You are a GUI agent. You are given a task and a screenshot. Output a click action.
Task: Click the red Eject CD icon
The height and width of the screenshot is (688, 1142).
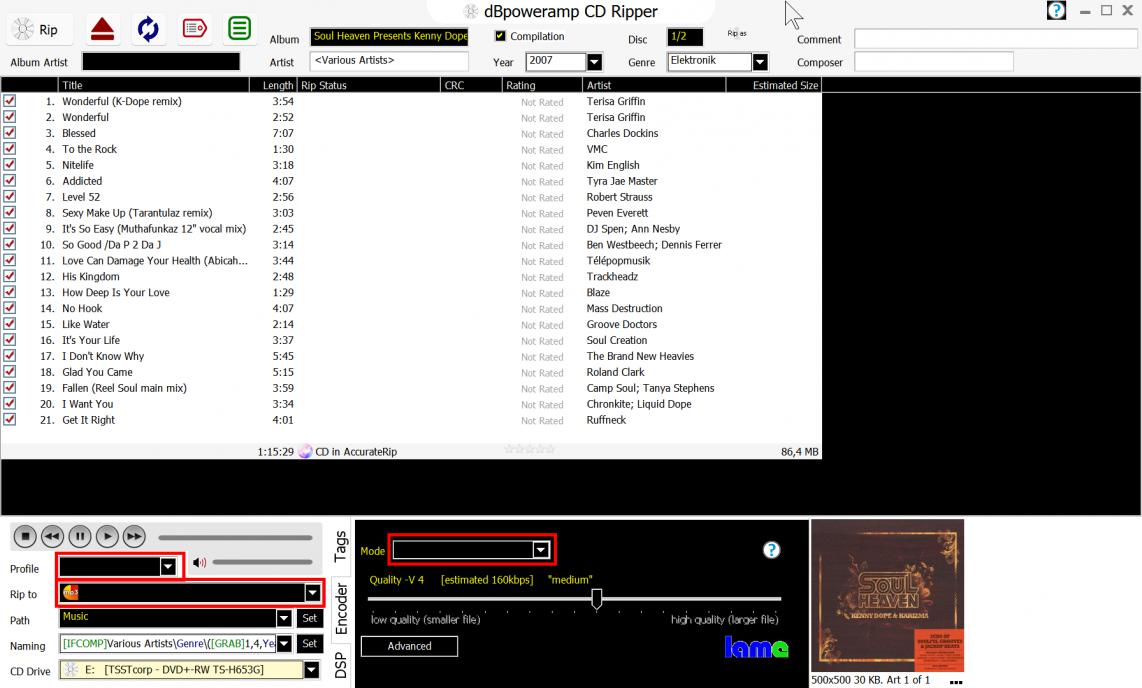[x=102, y=29]
